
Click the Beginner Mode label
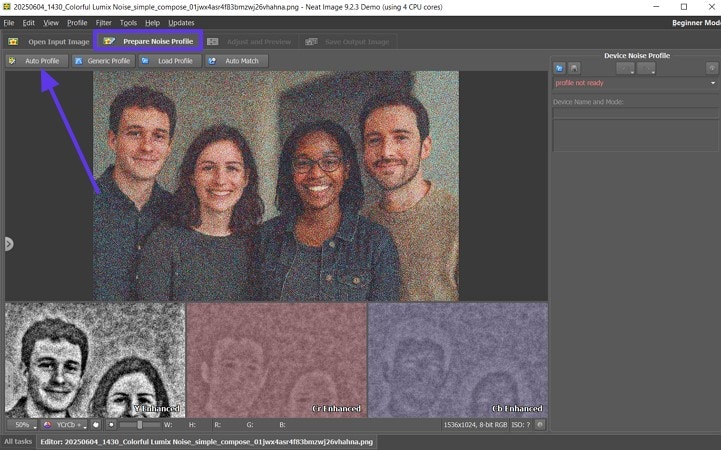tap(696, 23)
